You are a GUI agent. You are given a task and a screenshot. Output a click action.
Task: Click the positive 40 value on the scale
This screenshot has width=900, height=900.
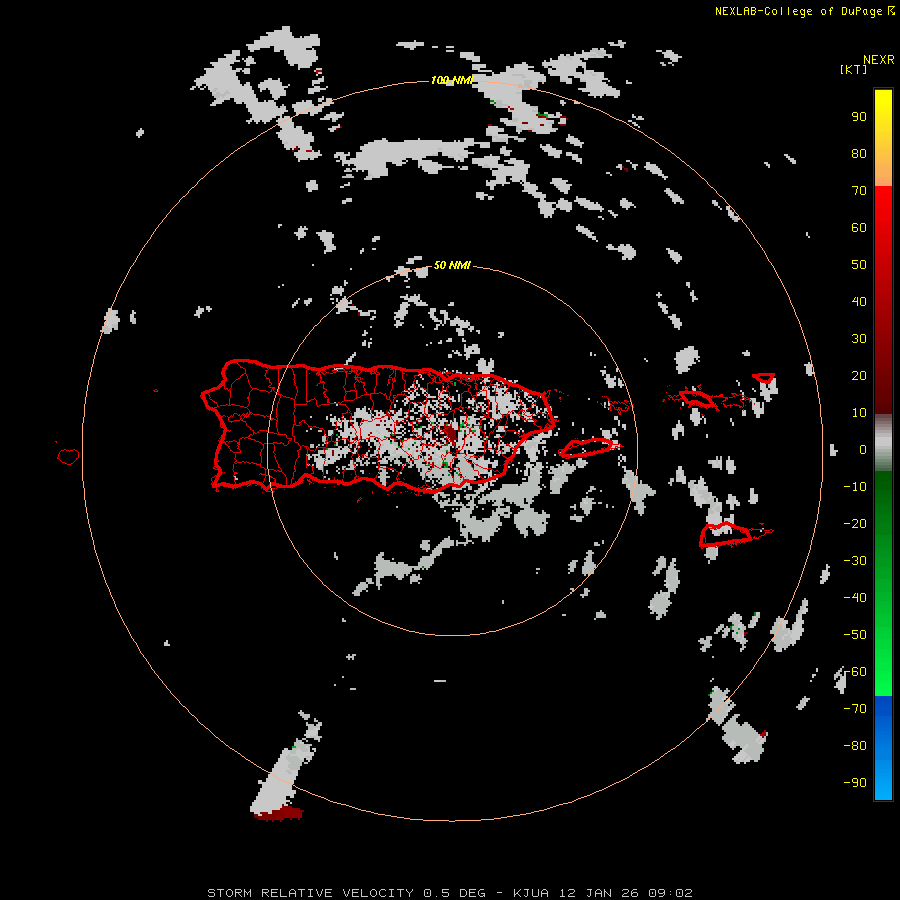click(x=859, y=302)
